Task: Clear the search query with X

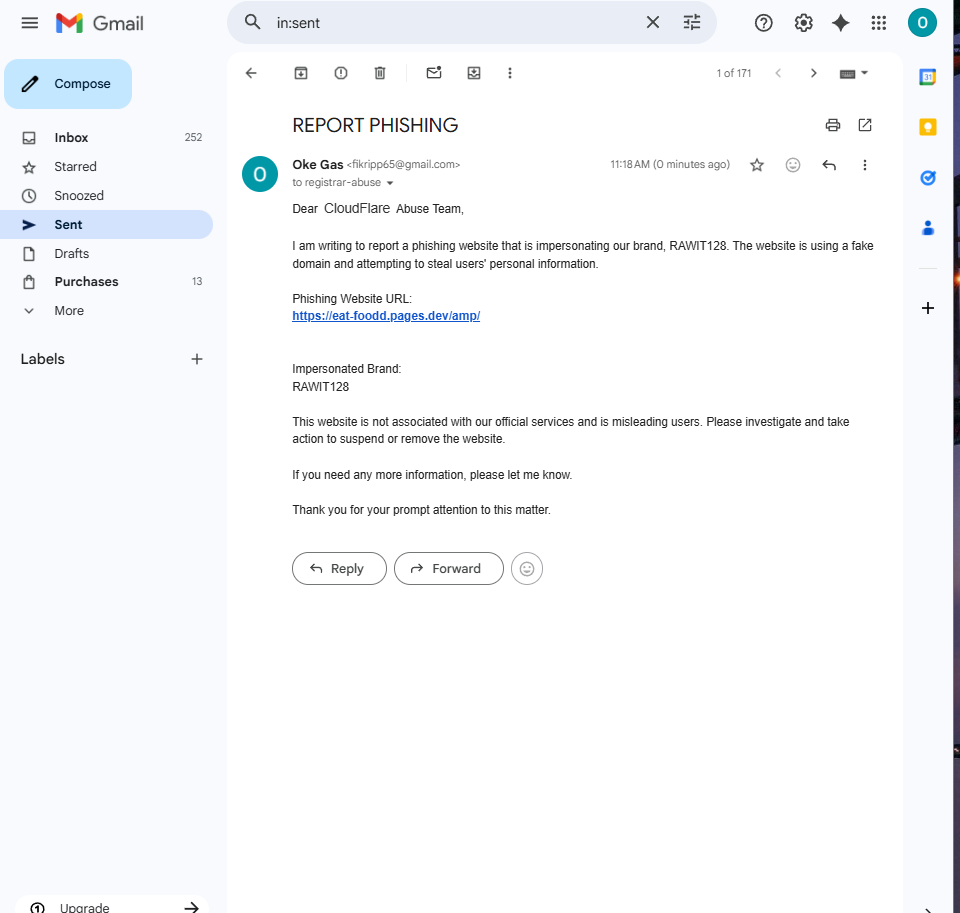Action: [653, 23]
